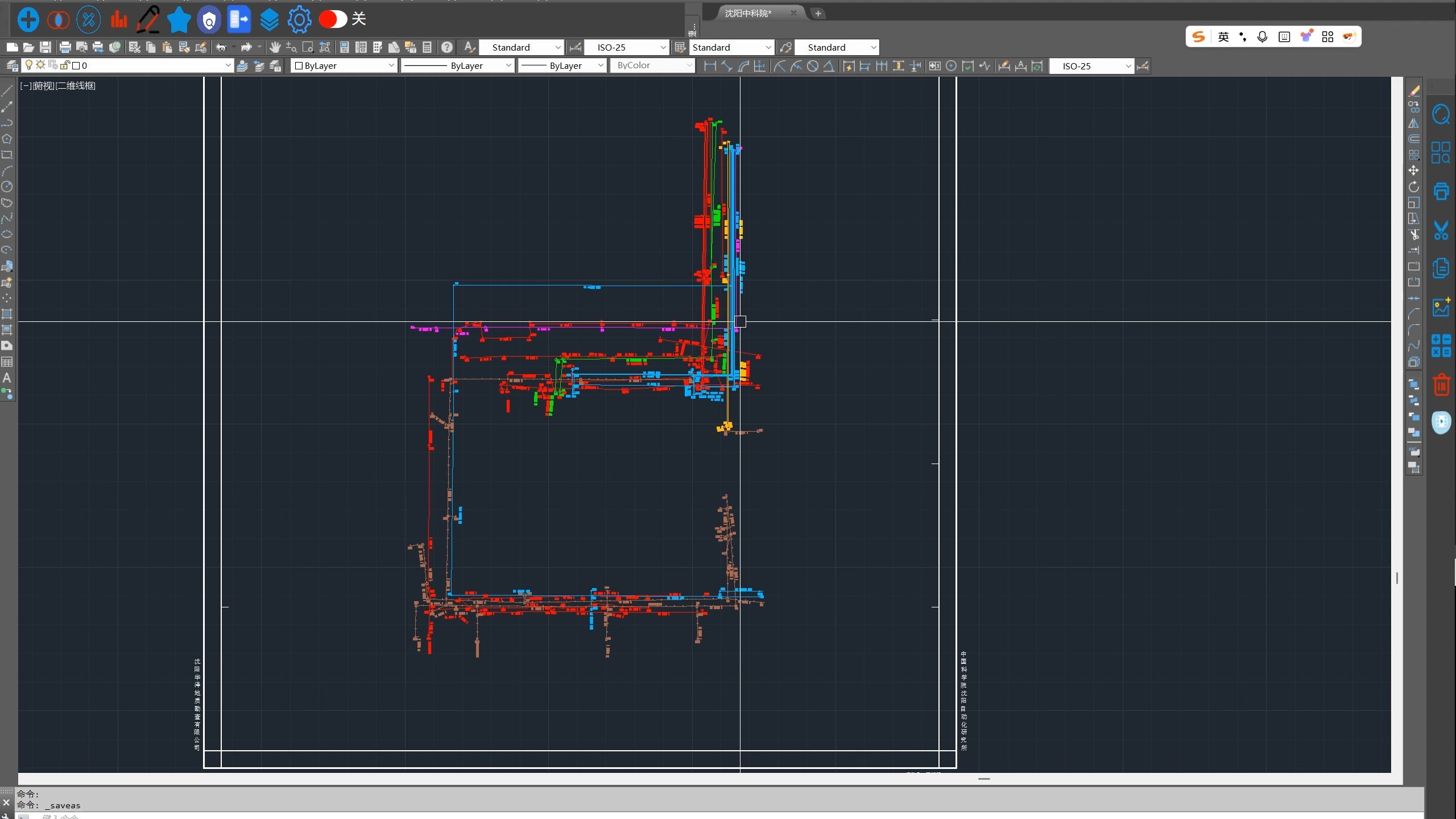Click the Help question mark icon

coord(447,47)
